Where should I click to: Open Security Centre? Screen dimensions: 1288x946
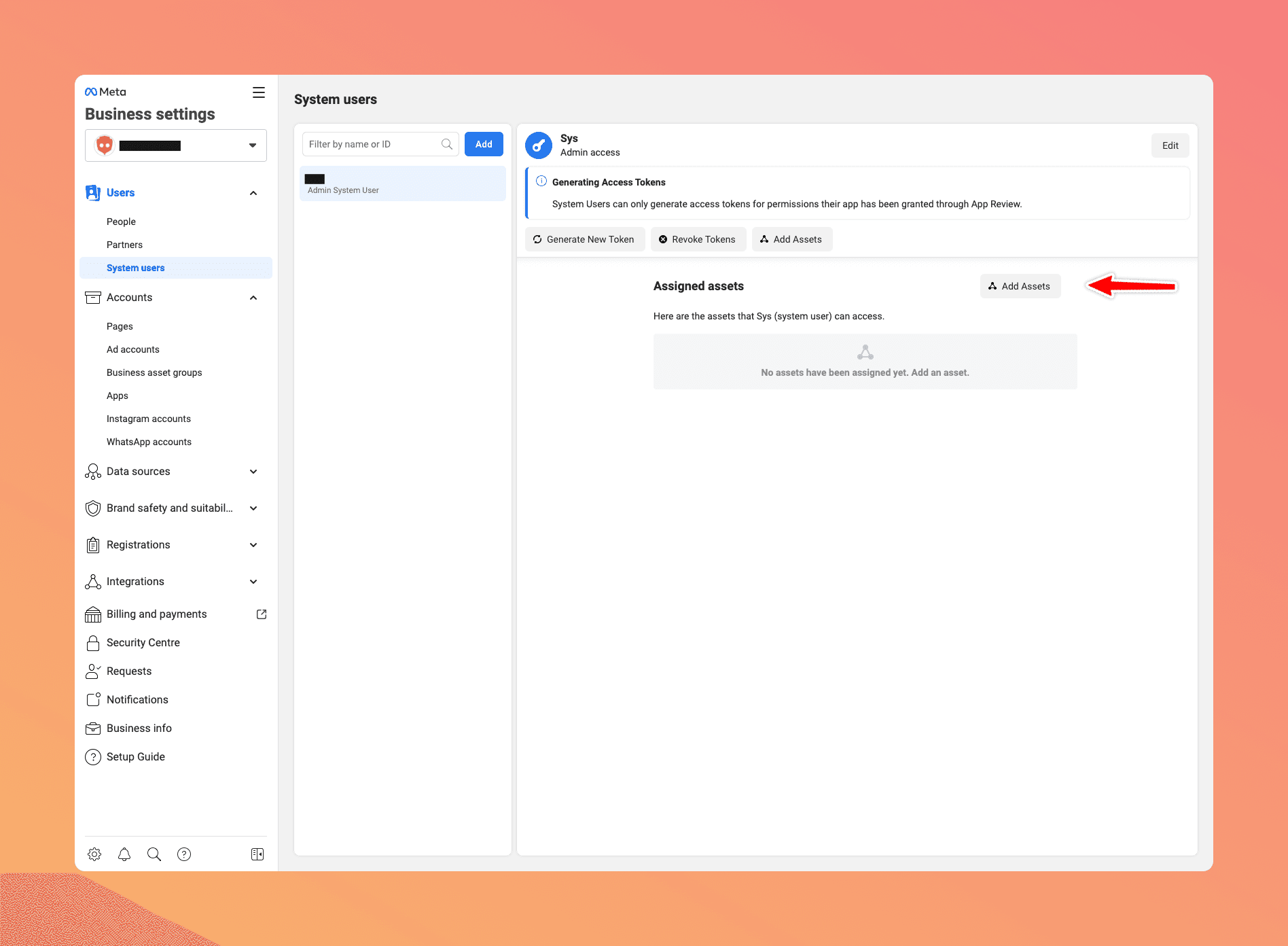[x=143, y=643]
